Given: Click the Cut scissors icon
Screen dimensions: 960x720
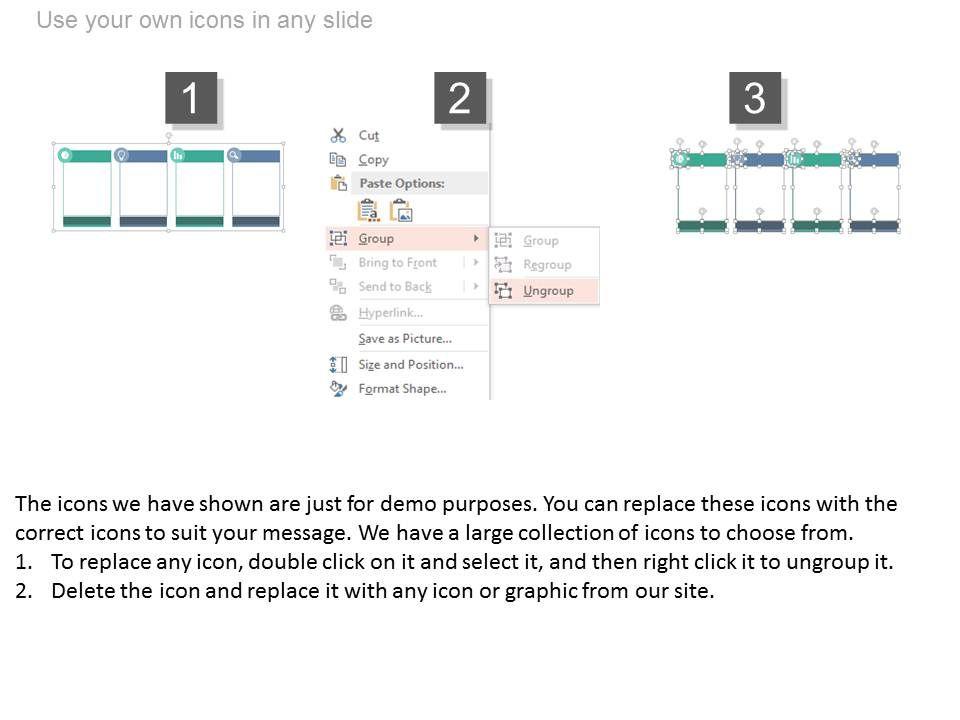Looking at the screenshot, I should tap(338, 135).
